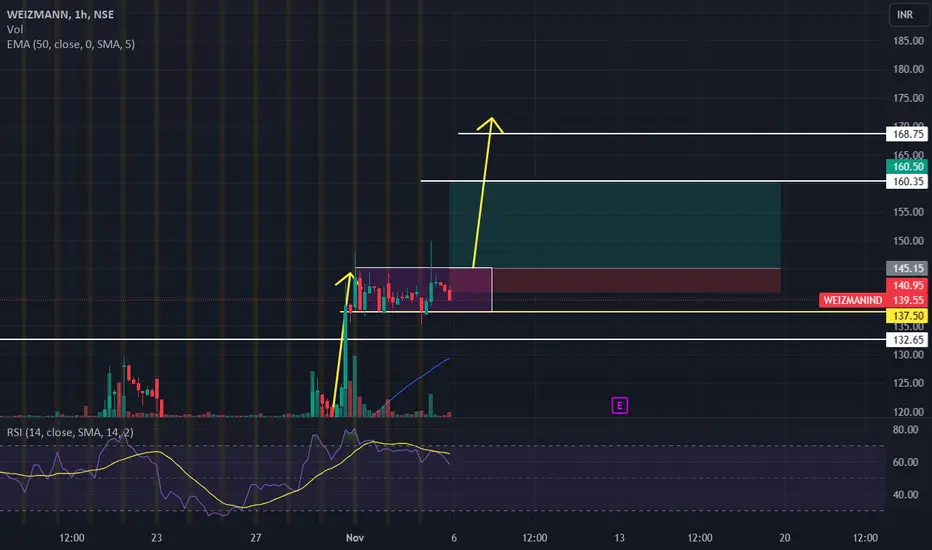Click the 130.00 price axis value
This screenshot has height=550, width=932.
908,355
